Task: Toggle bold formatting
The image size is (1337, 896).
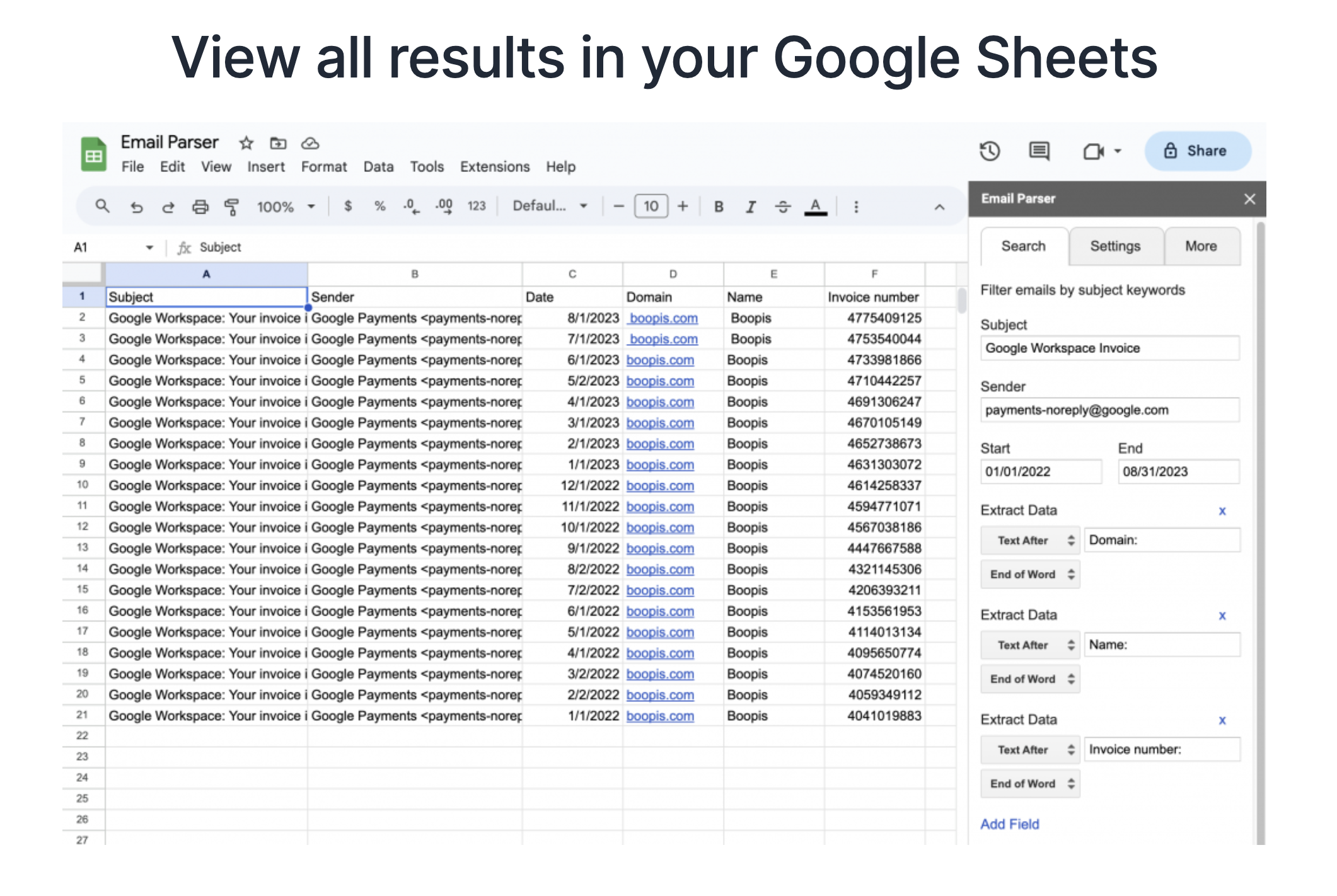Action: [x=719, y=207]
